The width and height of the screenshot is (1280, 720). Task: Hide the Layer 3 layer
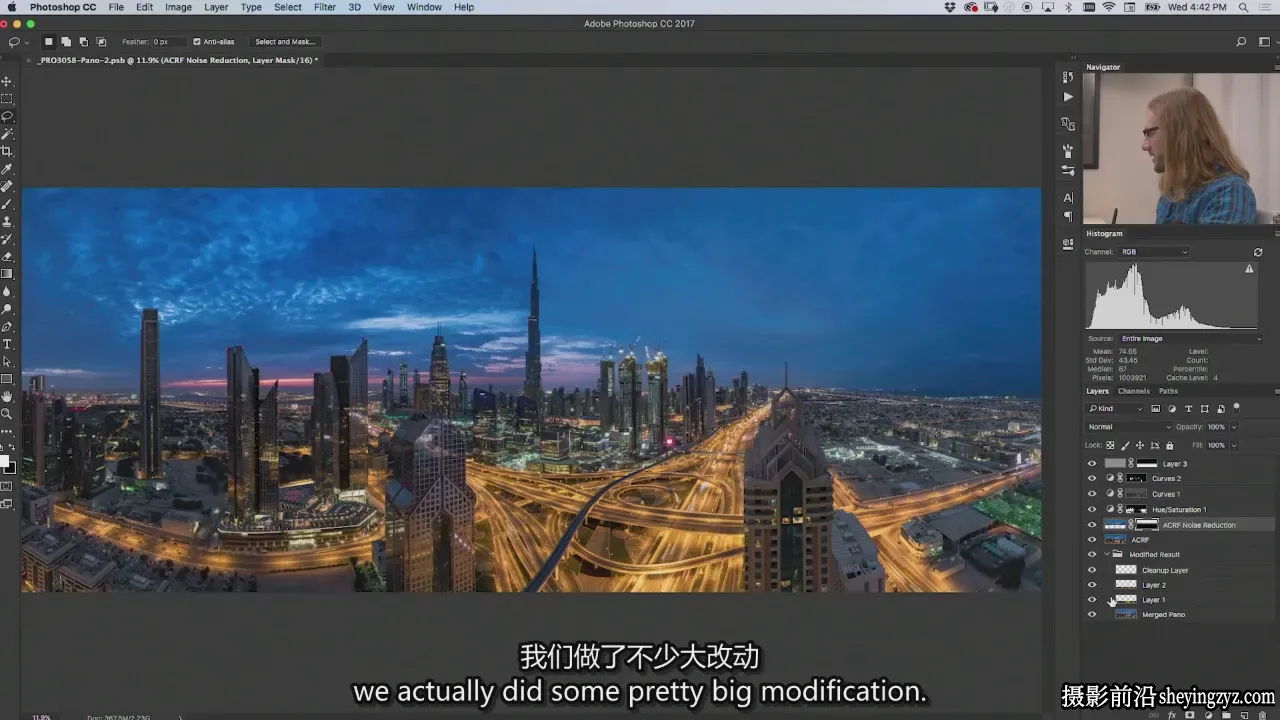[x=1092, y=464]
